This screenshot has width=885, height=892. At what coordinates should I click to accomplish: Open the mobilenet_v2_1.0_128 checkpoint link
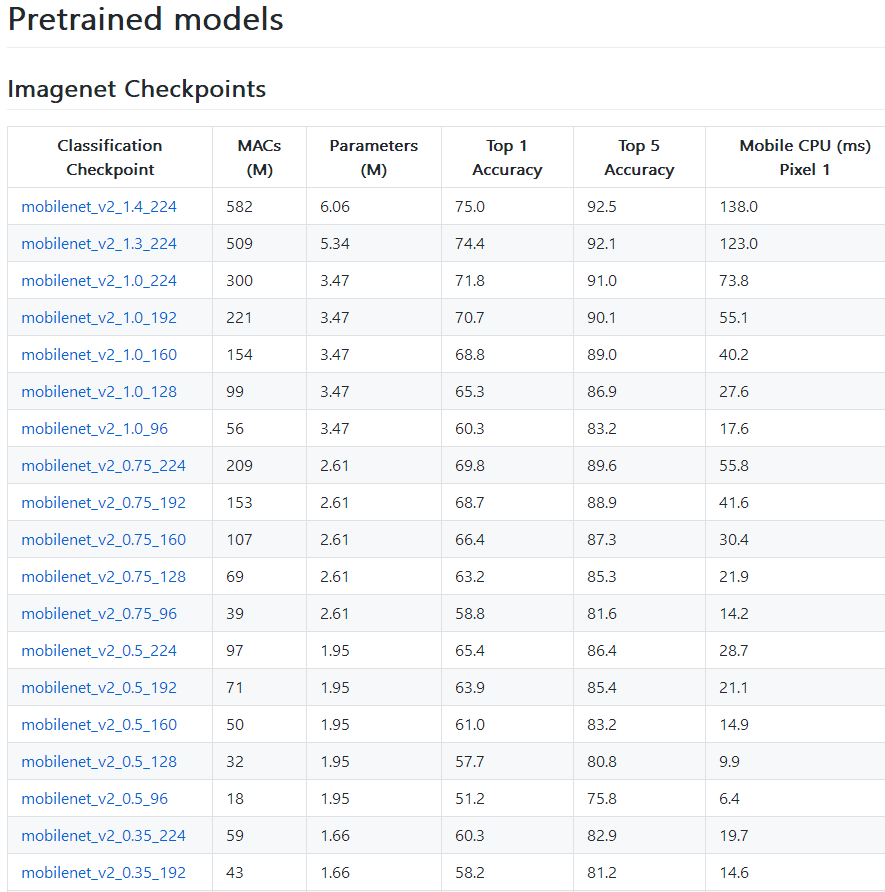[98, 391]
